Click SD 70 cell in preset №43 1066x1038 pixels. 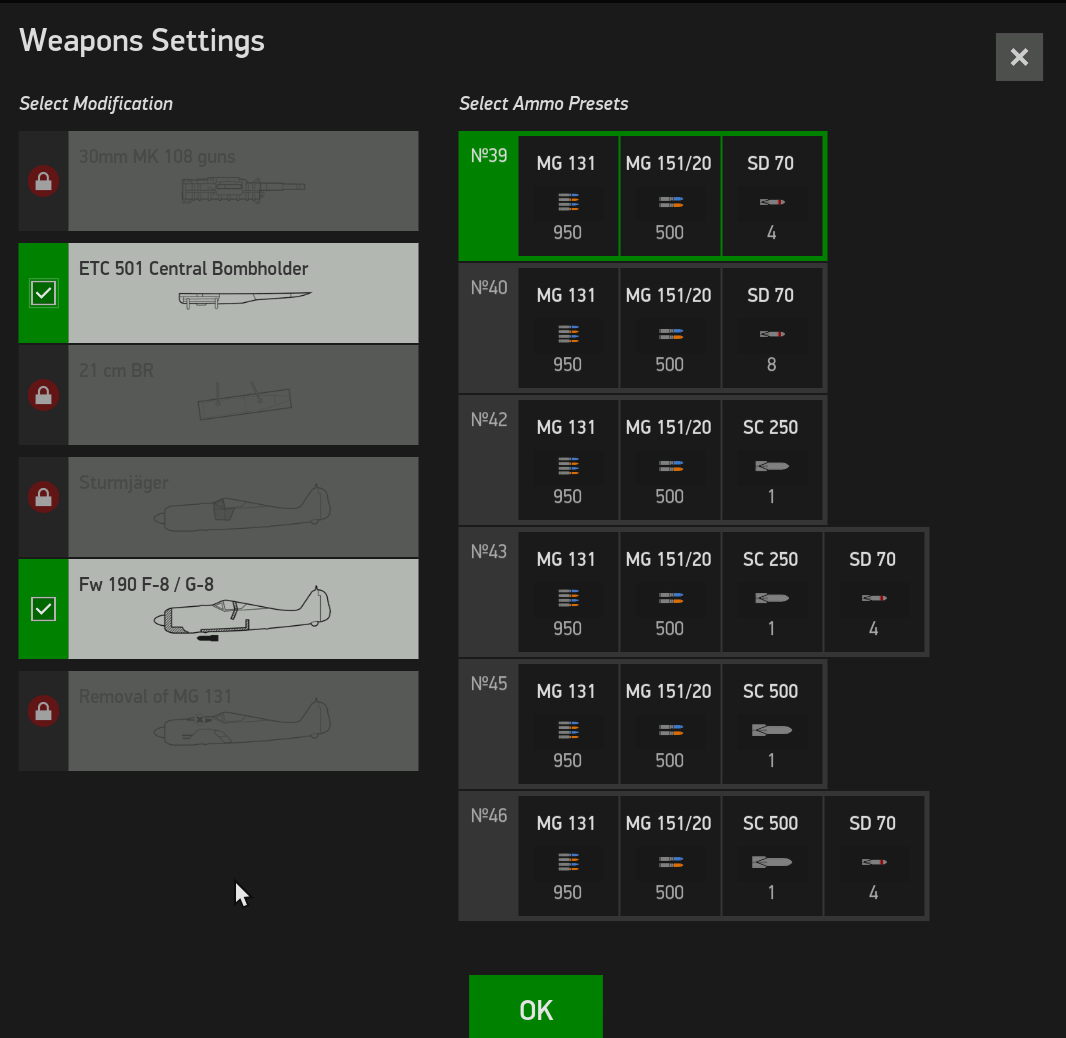click(x=874, y=592)
